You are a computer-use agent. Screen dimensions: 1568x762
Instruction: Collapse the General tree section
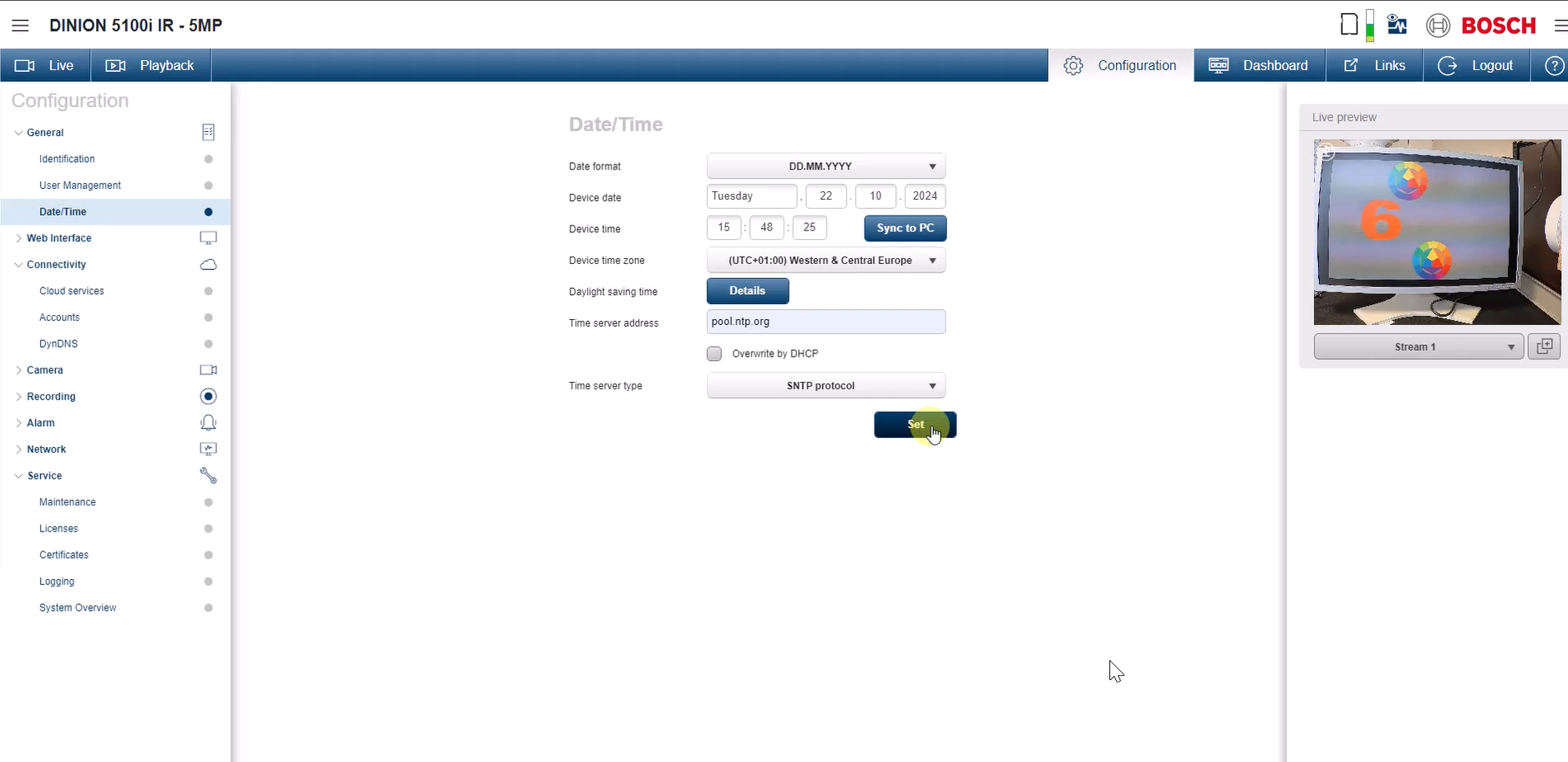coord(18,133)
